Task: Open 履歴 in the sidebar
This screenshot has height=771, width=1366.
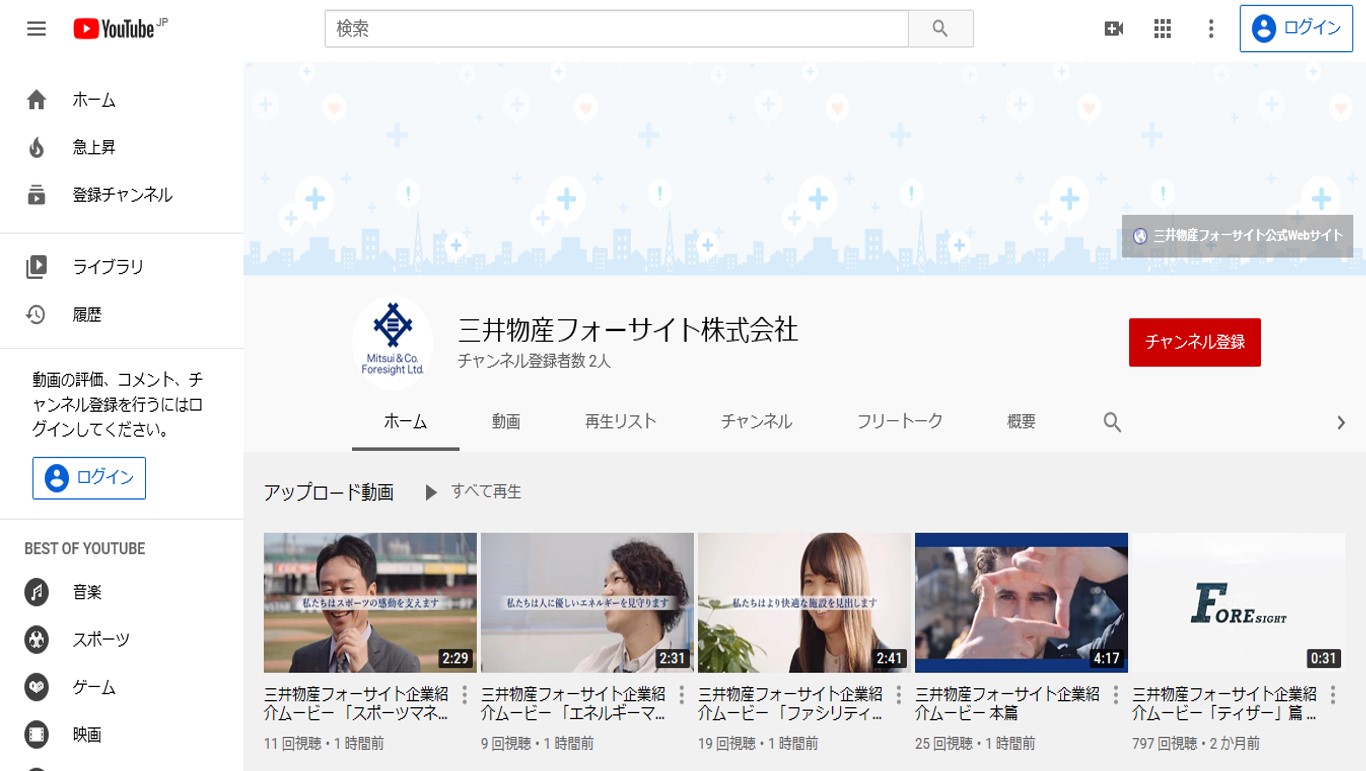Action: [87, 314]
